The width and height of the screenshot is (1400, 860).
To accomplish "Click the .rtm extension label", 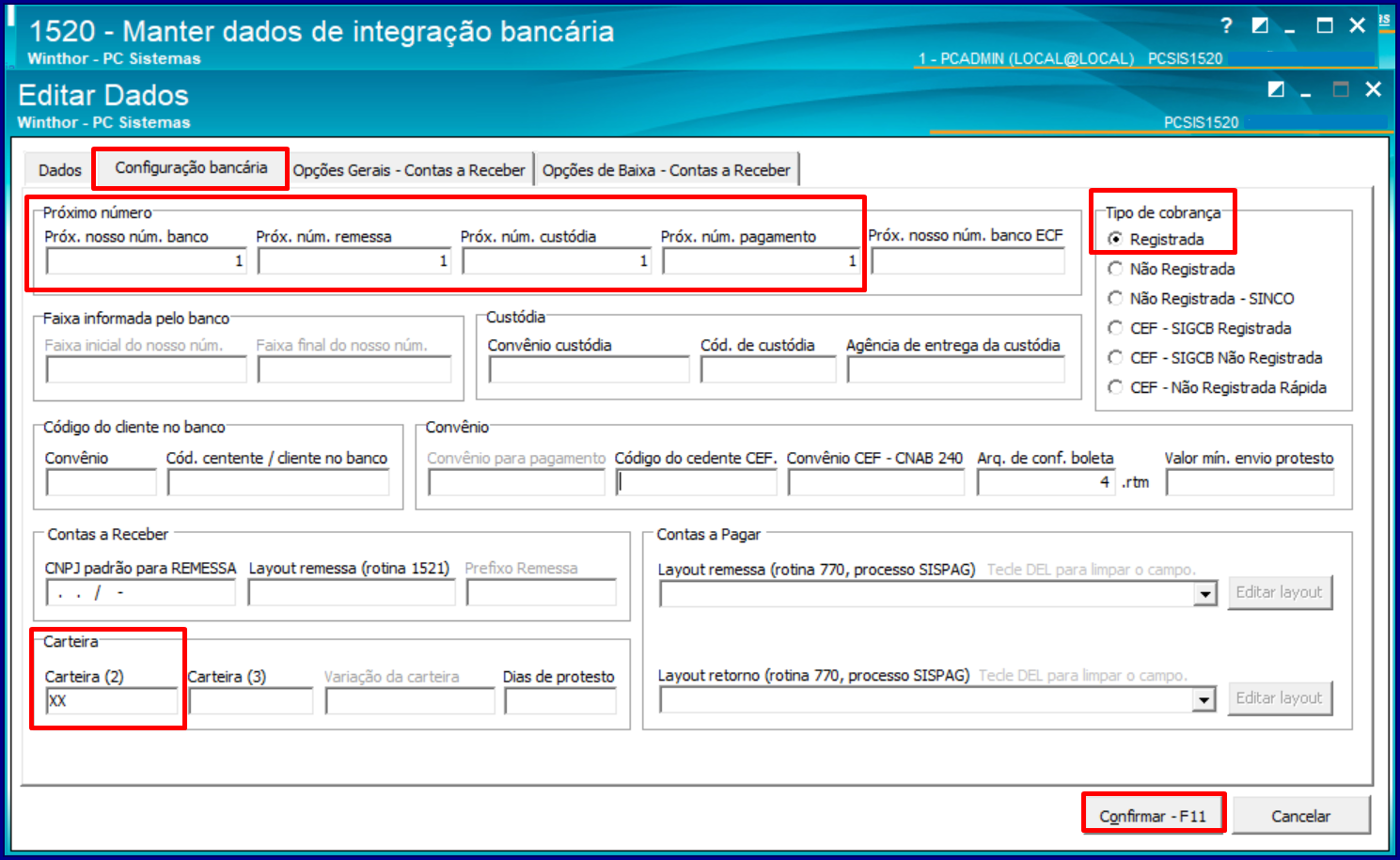I will 1135,482.
